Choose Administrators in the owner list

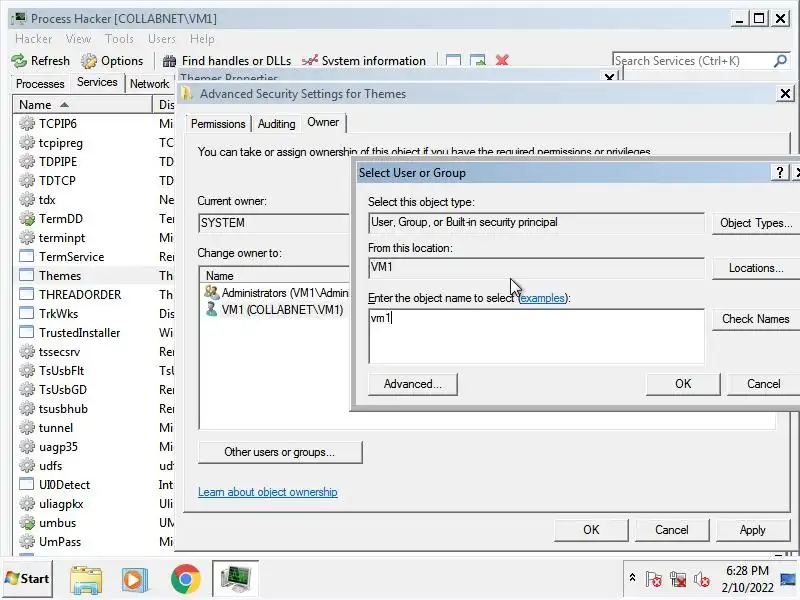pos(276,293)
